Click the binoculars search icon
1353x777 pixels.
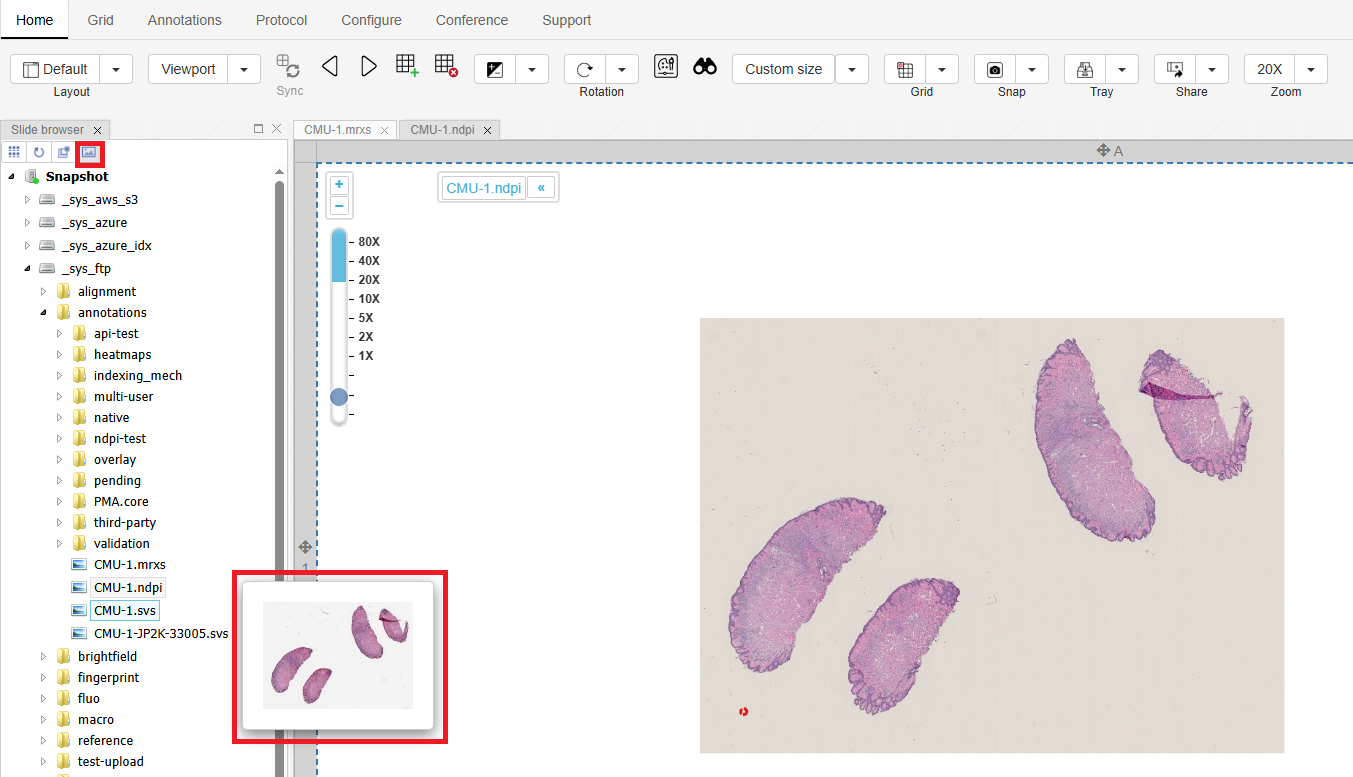click(x=705, y=67)
